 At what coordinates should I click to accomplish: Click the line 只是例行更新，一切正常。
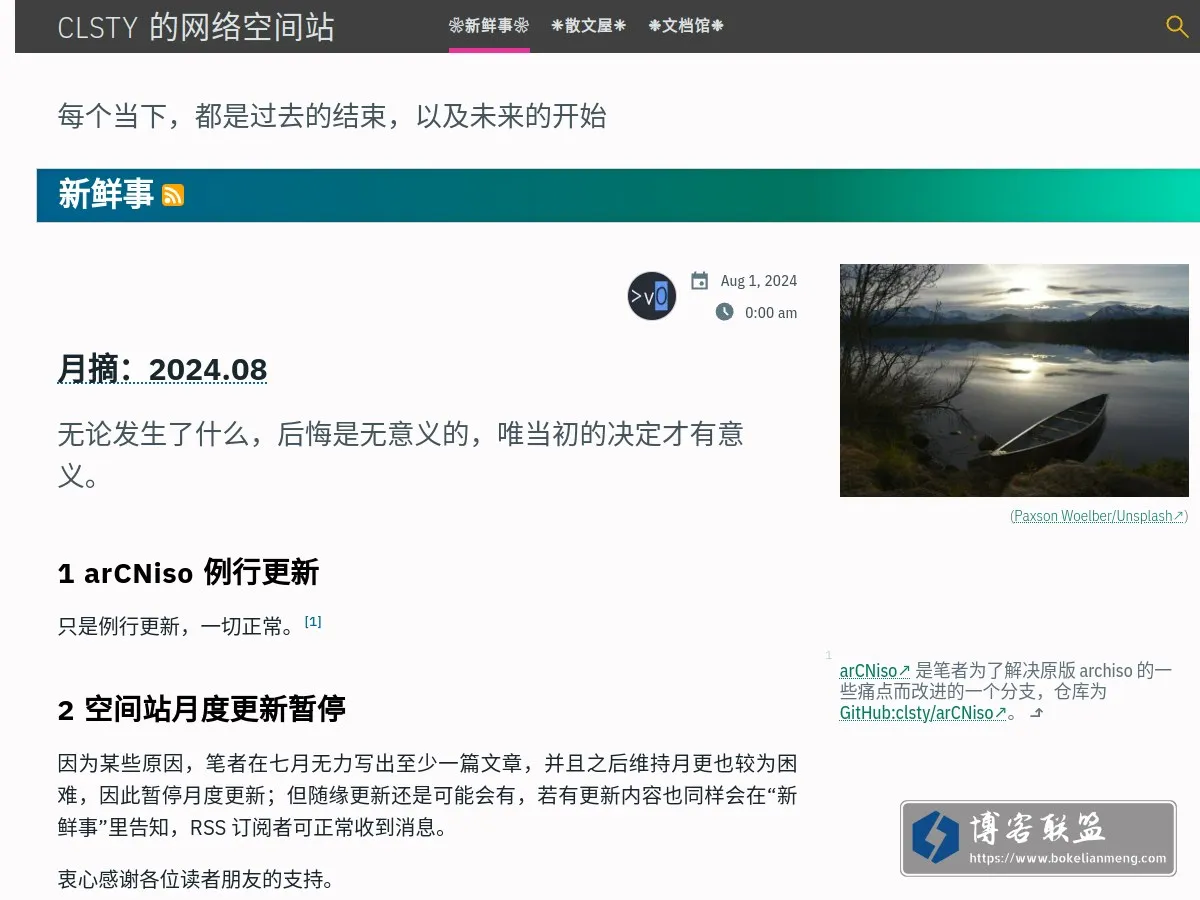178,627
